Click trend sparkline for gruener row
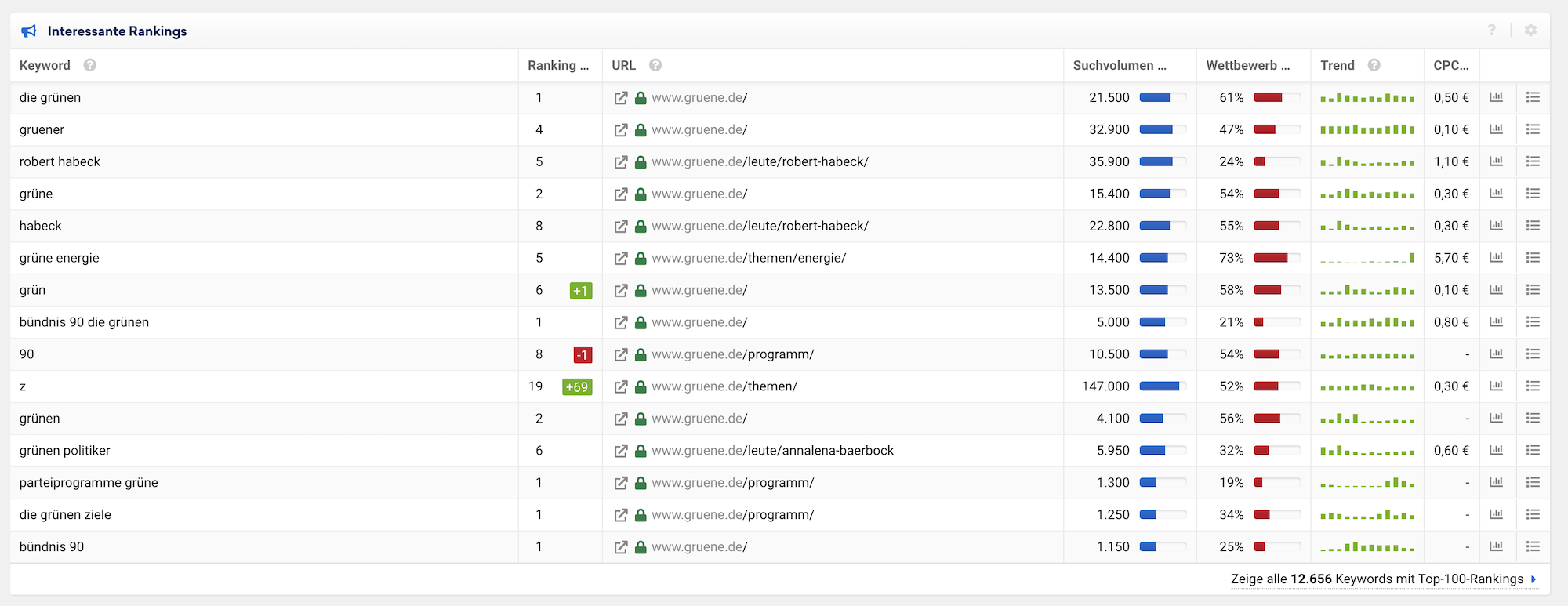The height and width of the screenshot is (606, 1568). click(x=1367, y=129)
